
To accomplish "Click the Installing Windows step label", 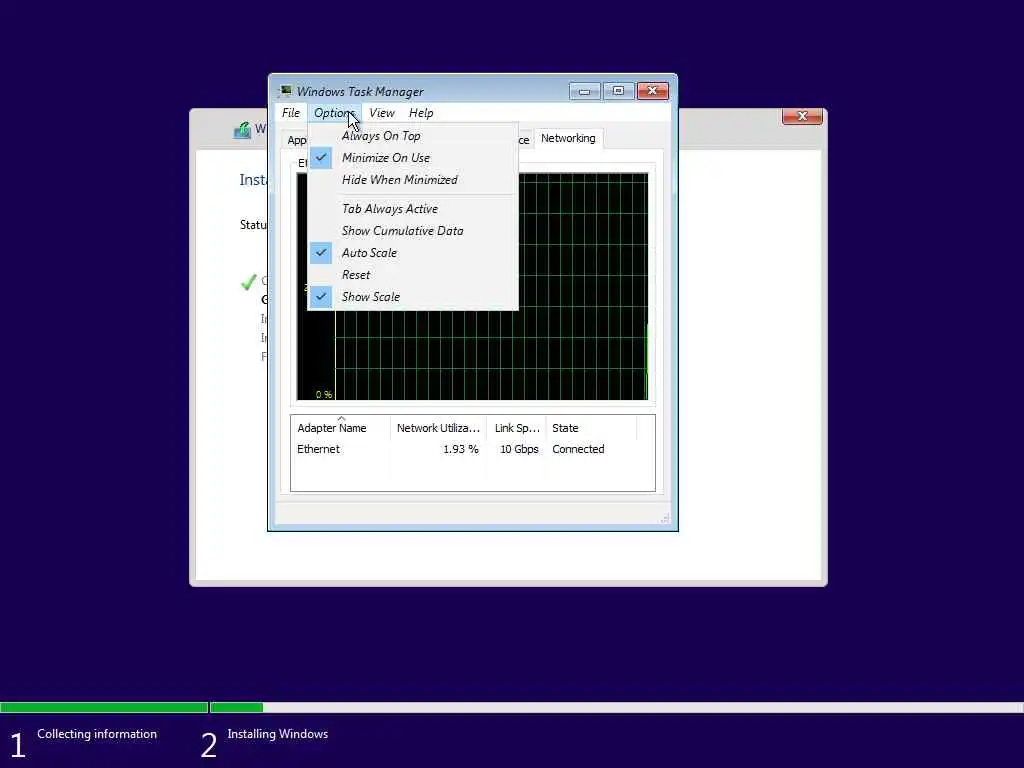I will point(278,734).
